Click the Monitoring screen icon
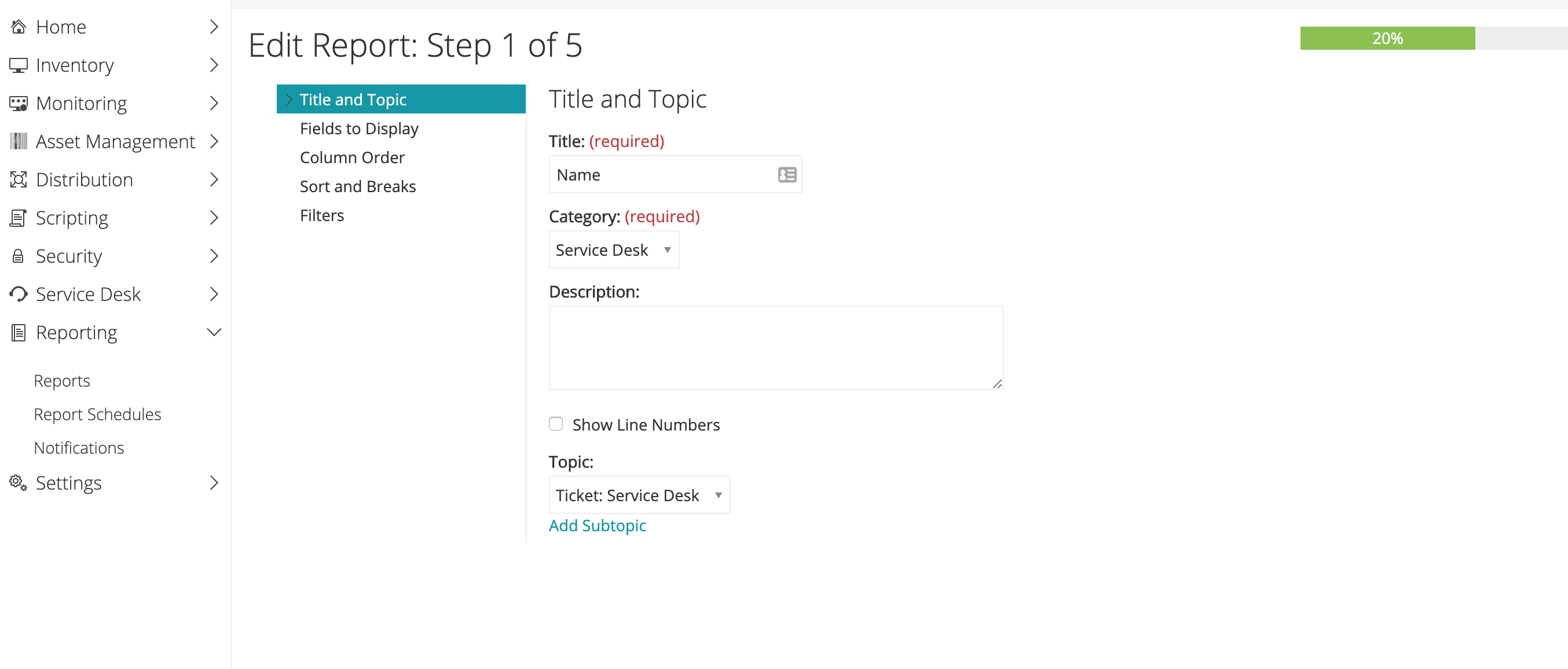This screenshot has width=1568, height=669. coord(19,104)
